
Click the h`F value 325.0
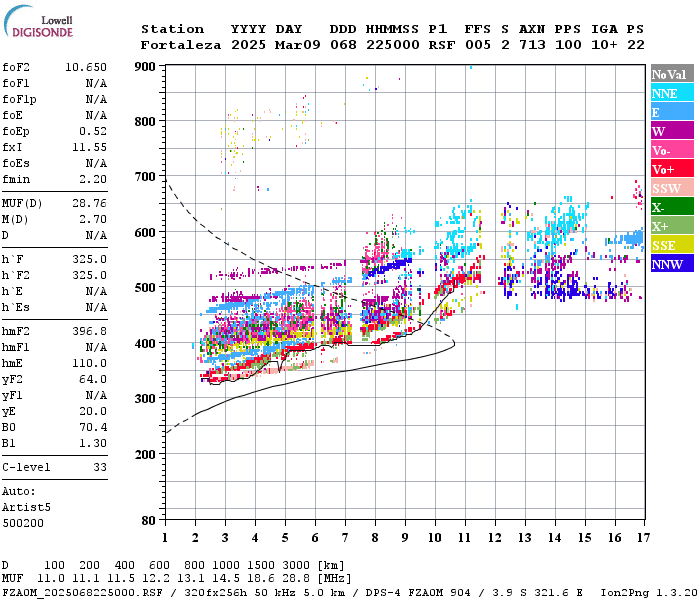tap(89, 259)
